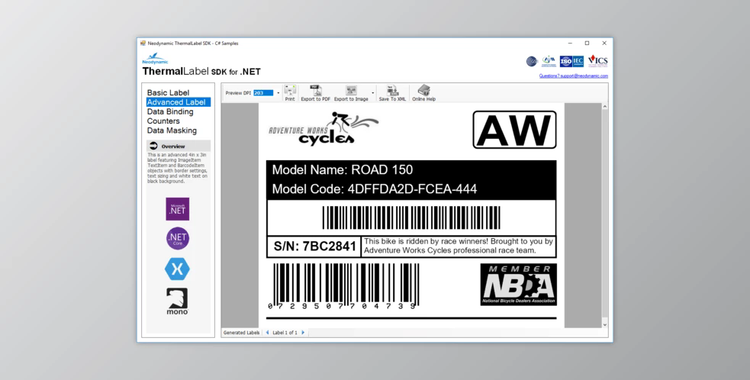Screen dimensions: 750x380
Task: Click the NBDA member logo on the label
Action: pyautogui.click(x=518, y=284)
